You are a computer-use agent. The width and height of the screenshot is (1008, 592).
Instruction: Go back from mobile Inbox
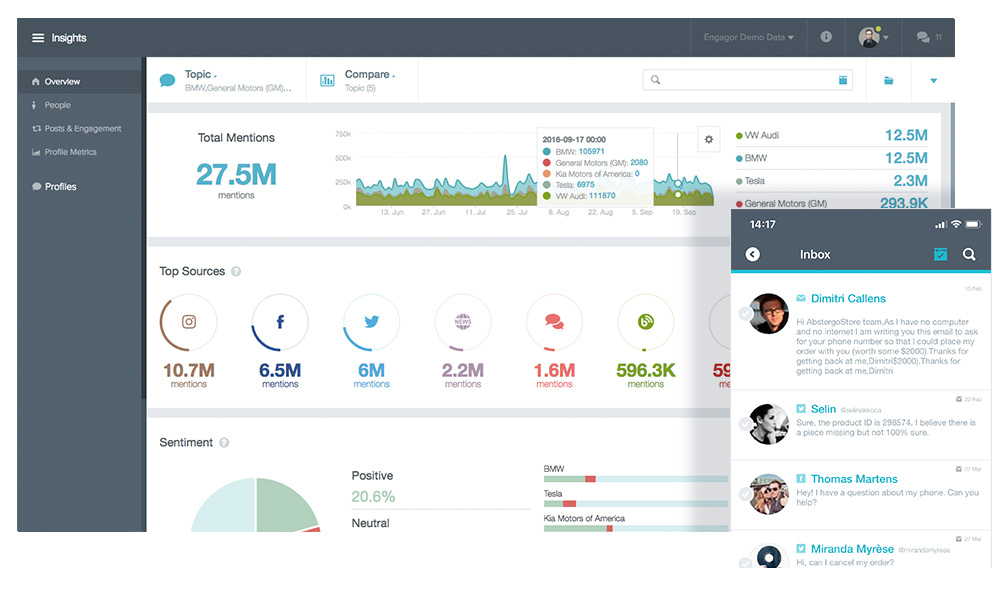click(753, 255)
